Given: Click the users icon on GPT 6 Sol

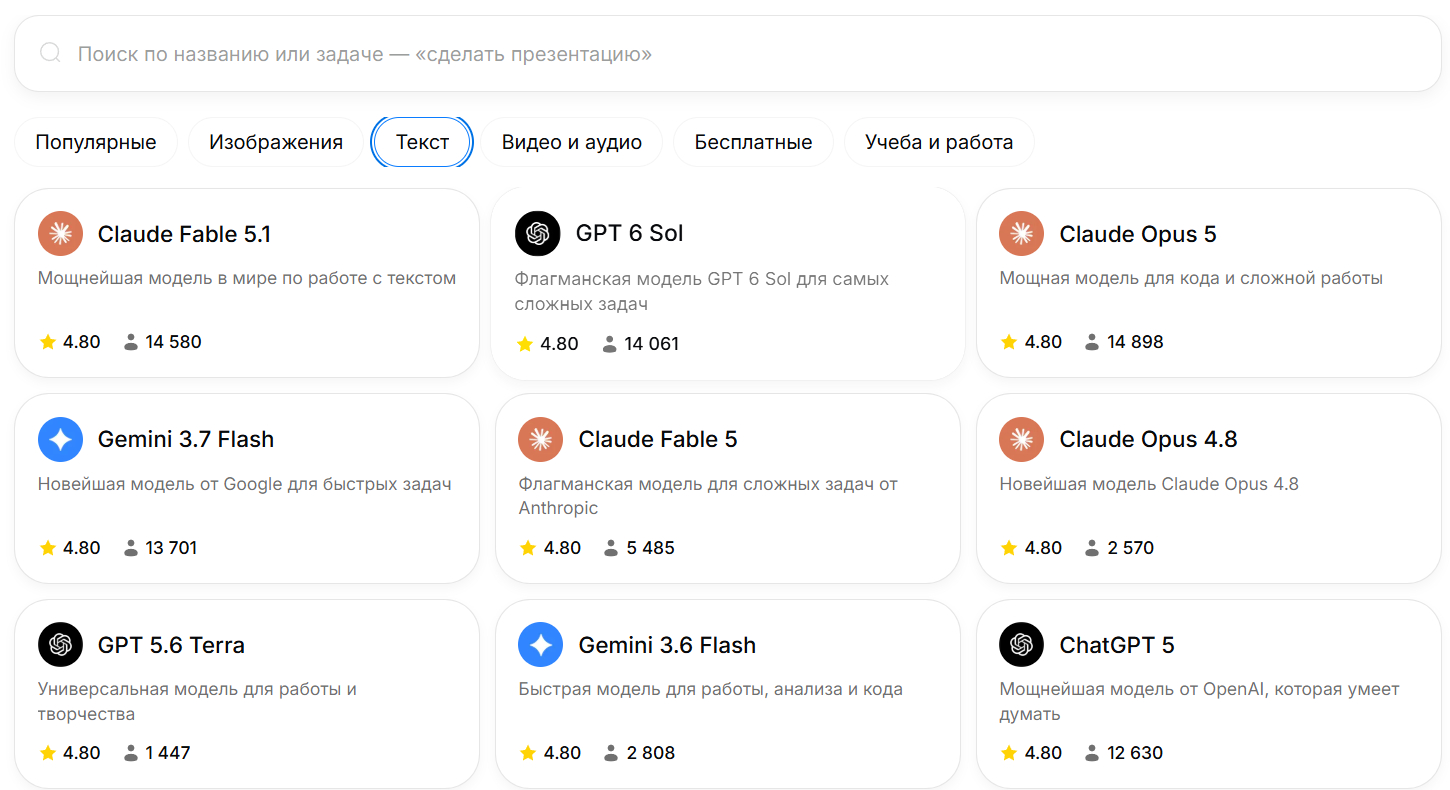Looking at the screenshot, I should pos(610,344).
